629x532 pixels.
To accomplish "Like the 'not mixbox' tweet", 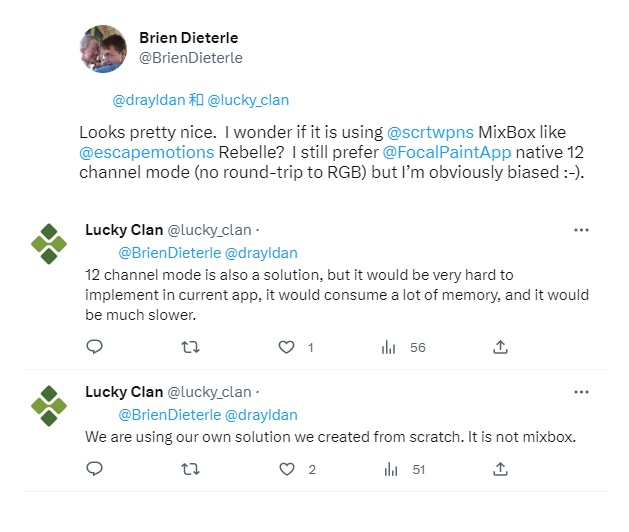I will [x=287, y=469].
